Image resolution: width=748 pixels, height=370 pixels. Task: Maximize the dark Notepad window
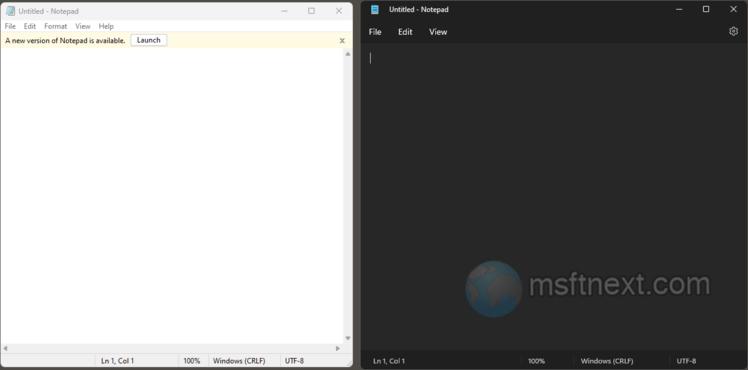706,10
